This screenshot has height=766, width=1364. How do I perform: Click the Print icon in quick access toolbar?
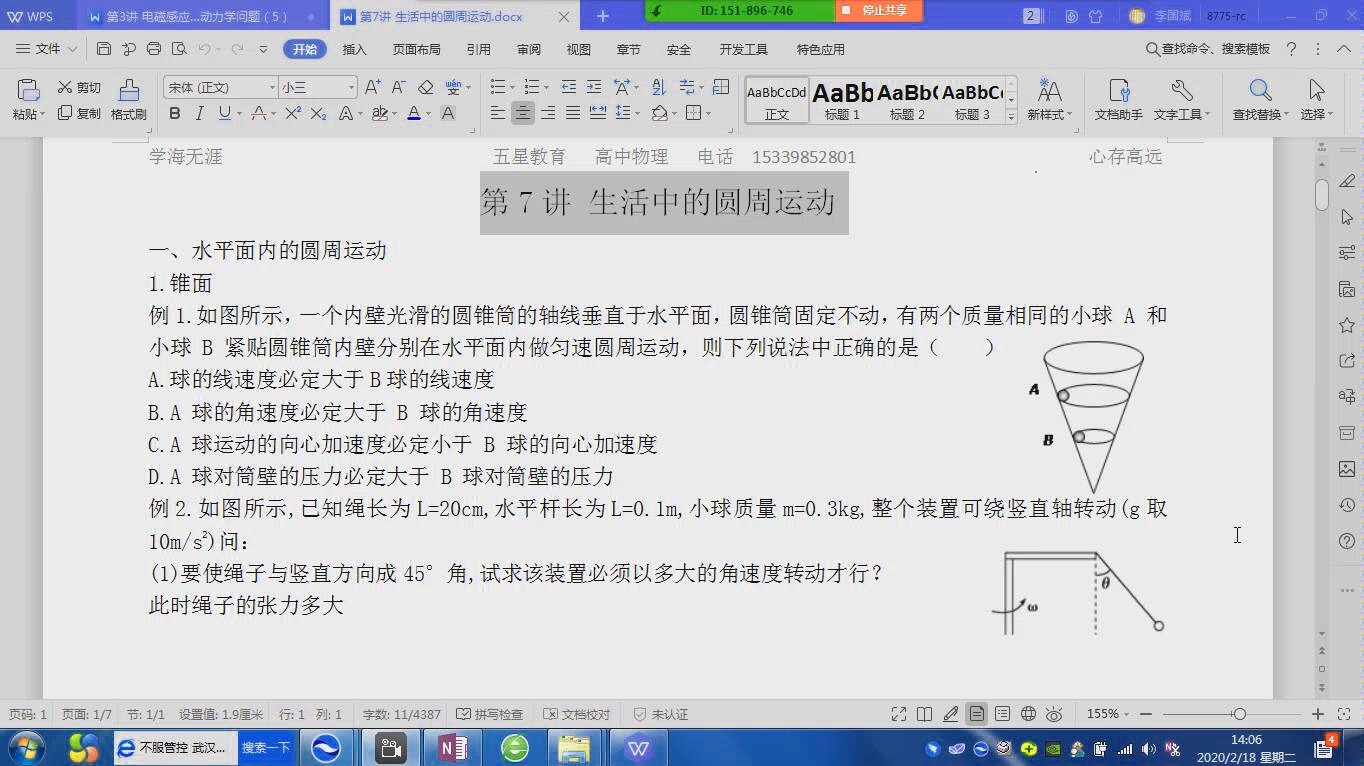click(x=153, y=47)
